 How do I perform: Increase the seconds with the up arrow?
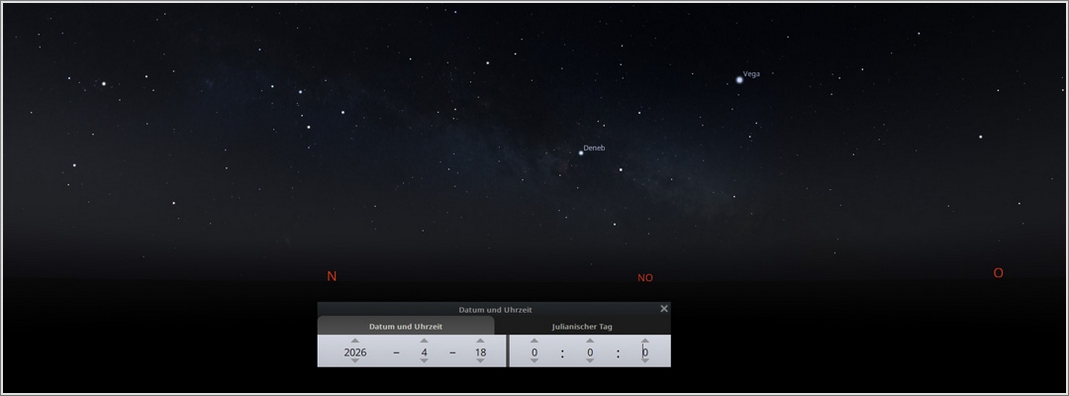tap(645, 341)
